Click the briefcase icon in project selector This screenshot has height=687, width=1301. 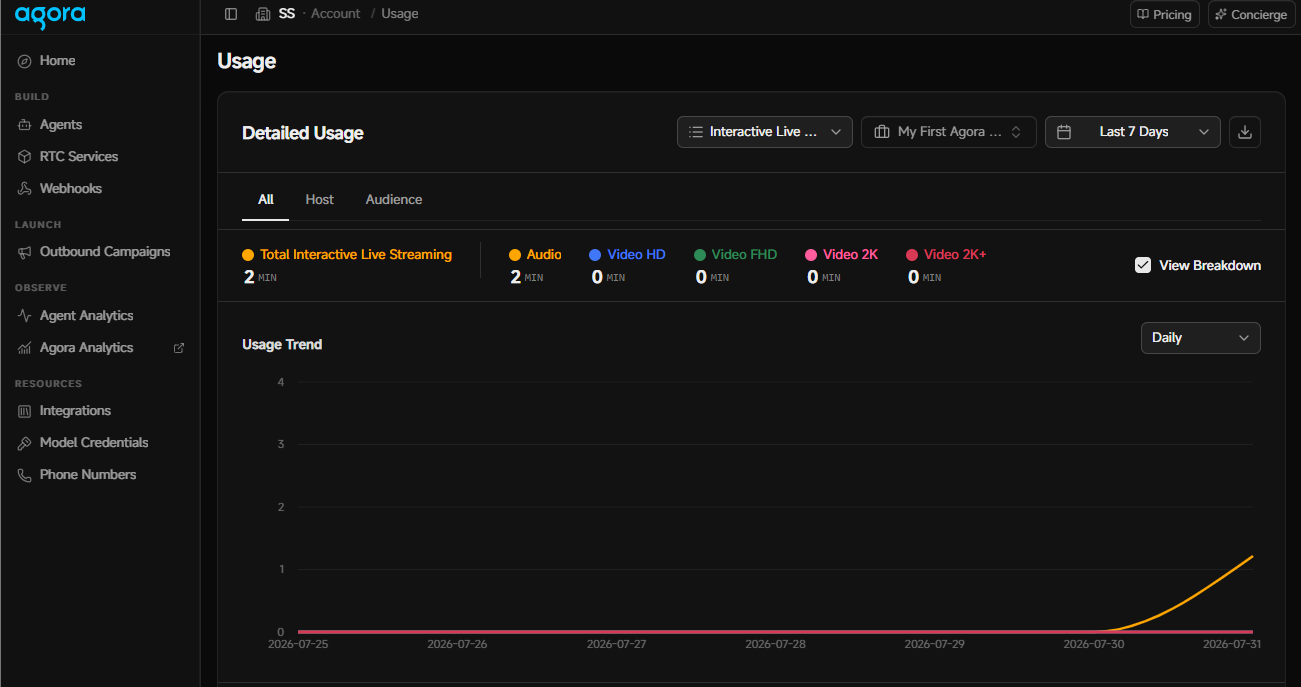881,132
